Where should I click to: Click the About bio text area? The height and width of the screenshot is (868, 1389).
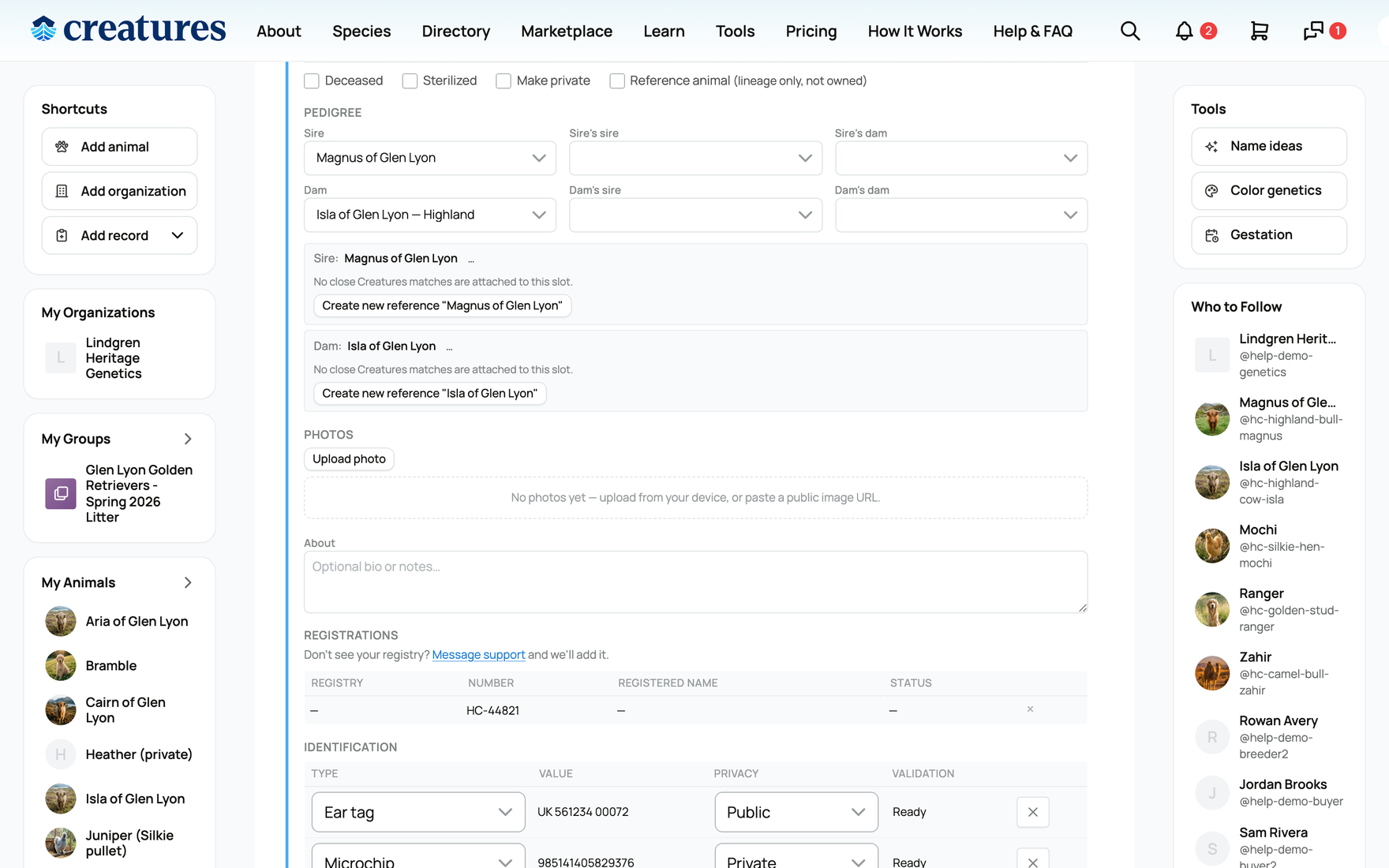point(695,582)
